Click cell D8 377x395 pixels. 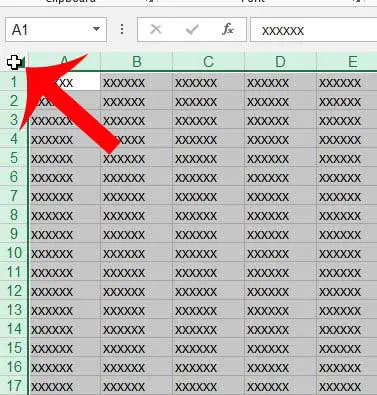click(280, 215)
